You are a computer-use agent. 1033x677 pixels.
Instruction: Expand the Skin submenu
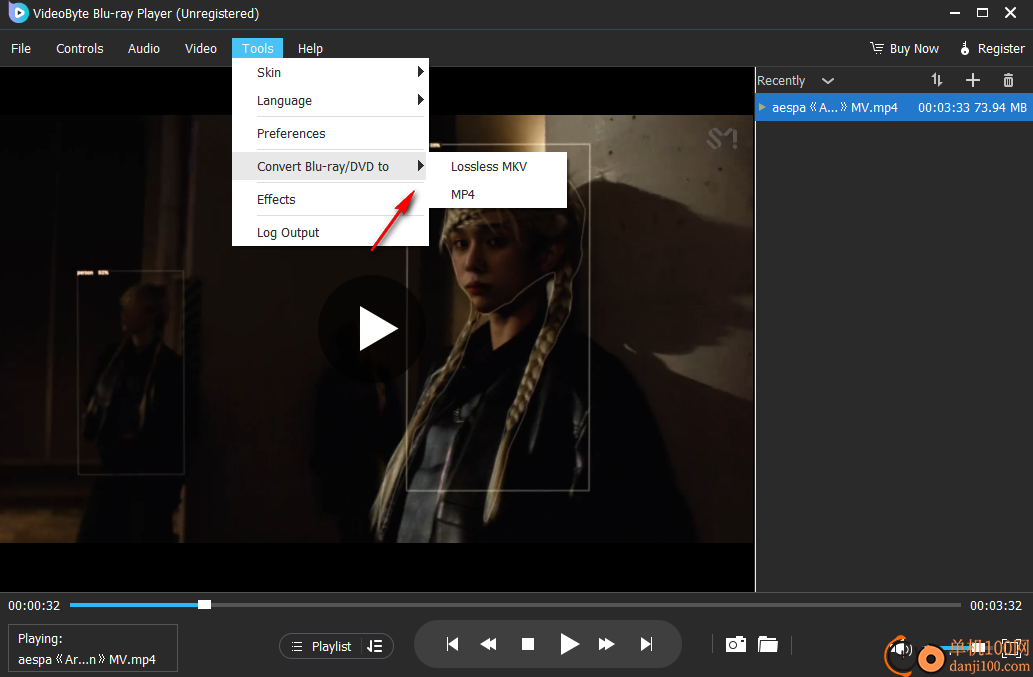pos(330,72)
